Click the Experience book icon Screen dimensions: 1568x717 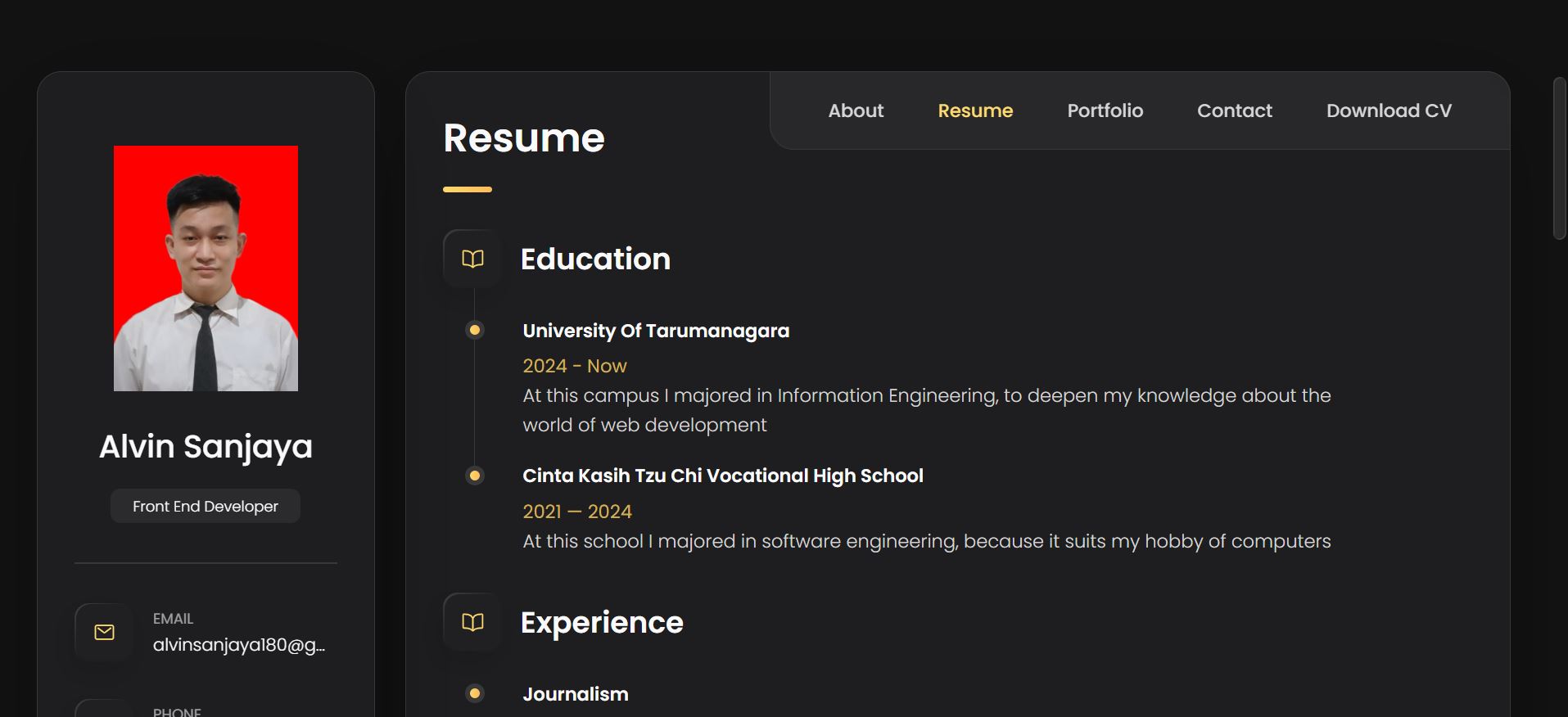coord(472,622)
